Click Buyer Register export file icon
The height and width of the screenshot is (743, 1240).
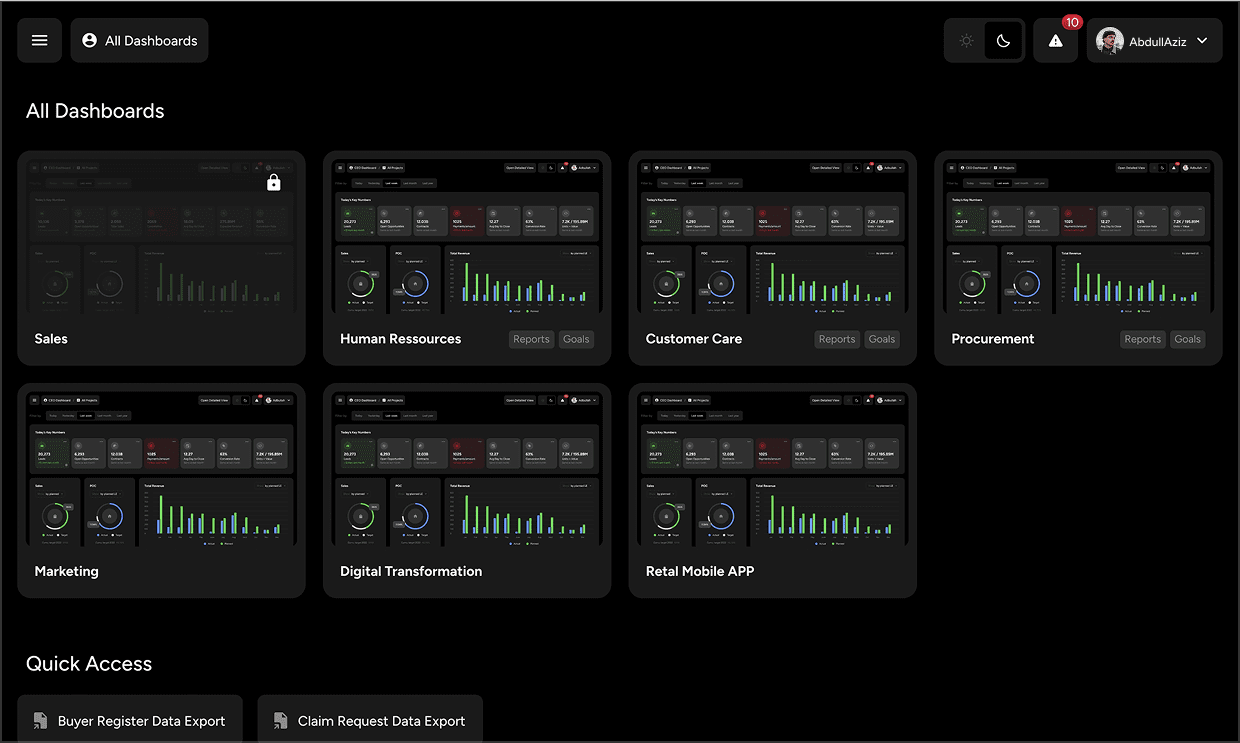tap(41, 721)
